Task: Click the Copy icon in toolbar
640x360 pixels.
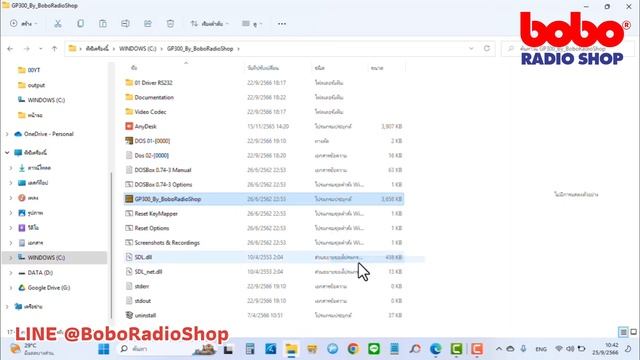Action: pos(80,24)
